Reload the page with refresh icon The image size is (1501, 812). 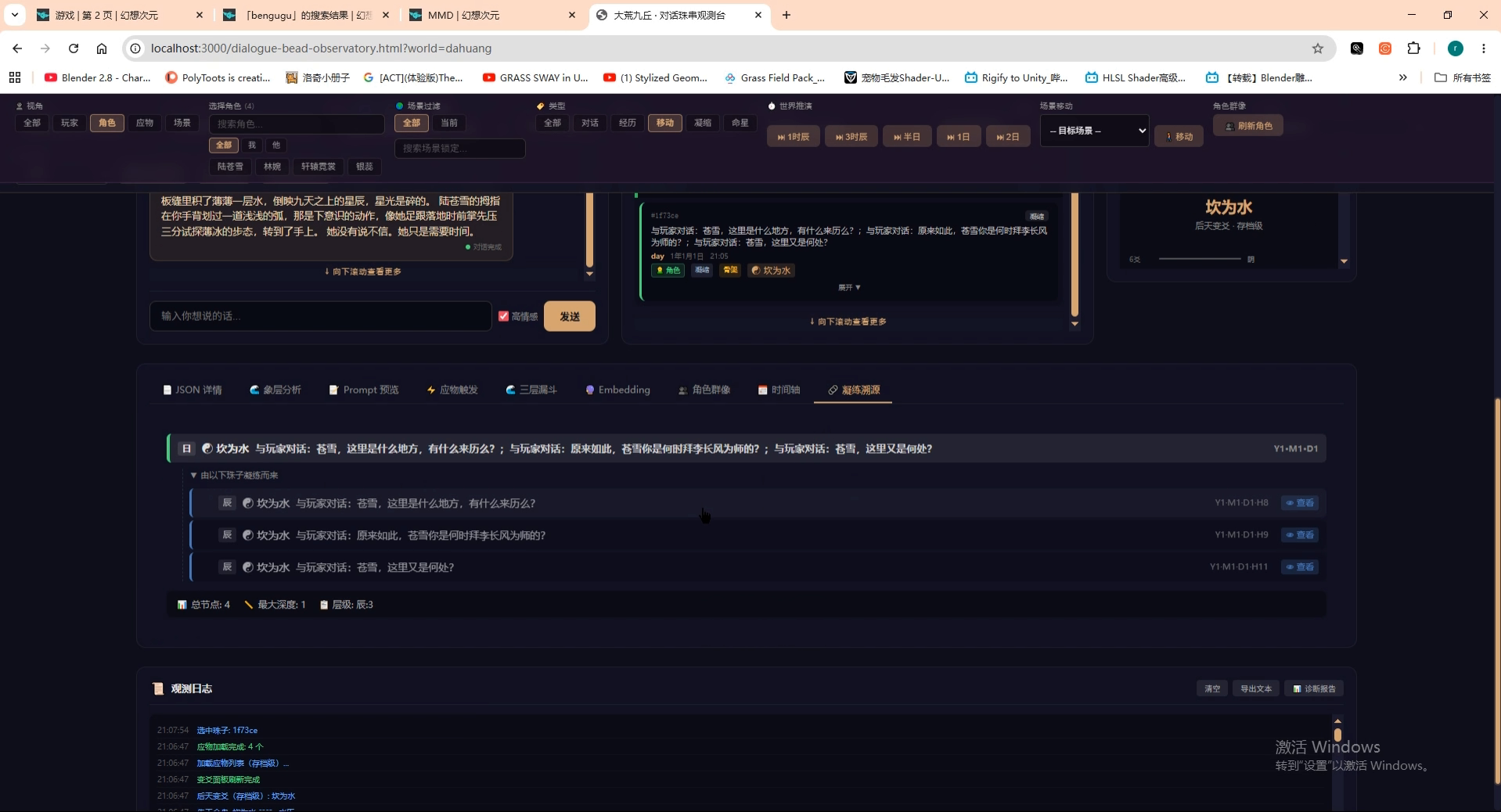click(74, 49)
